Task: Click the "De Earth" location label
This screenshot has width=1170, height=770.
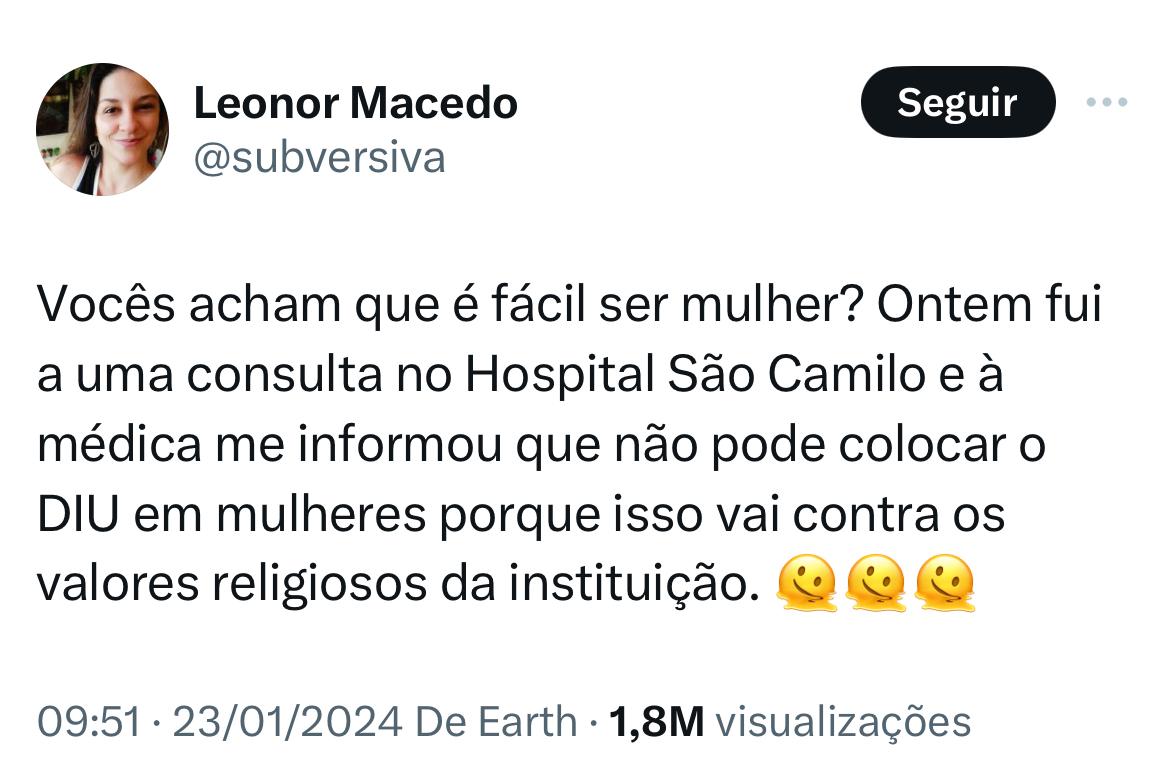Action: (x=495, y=721)
